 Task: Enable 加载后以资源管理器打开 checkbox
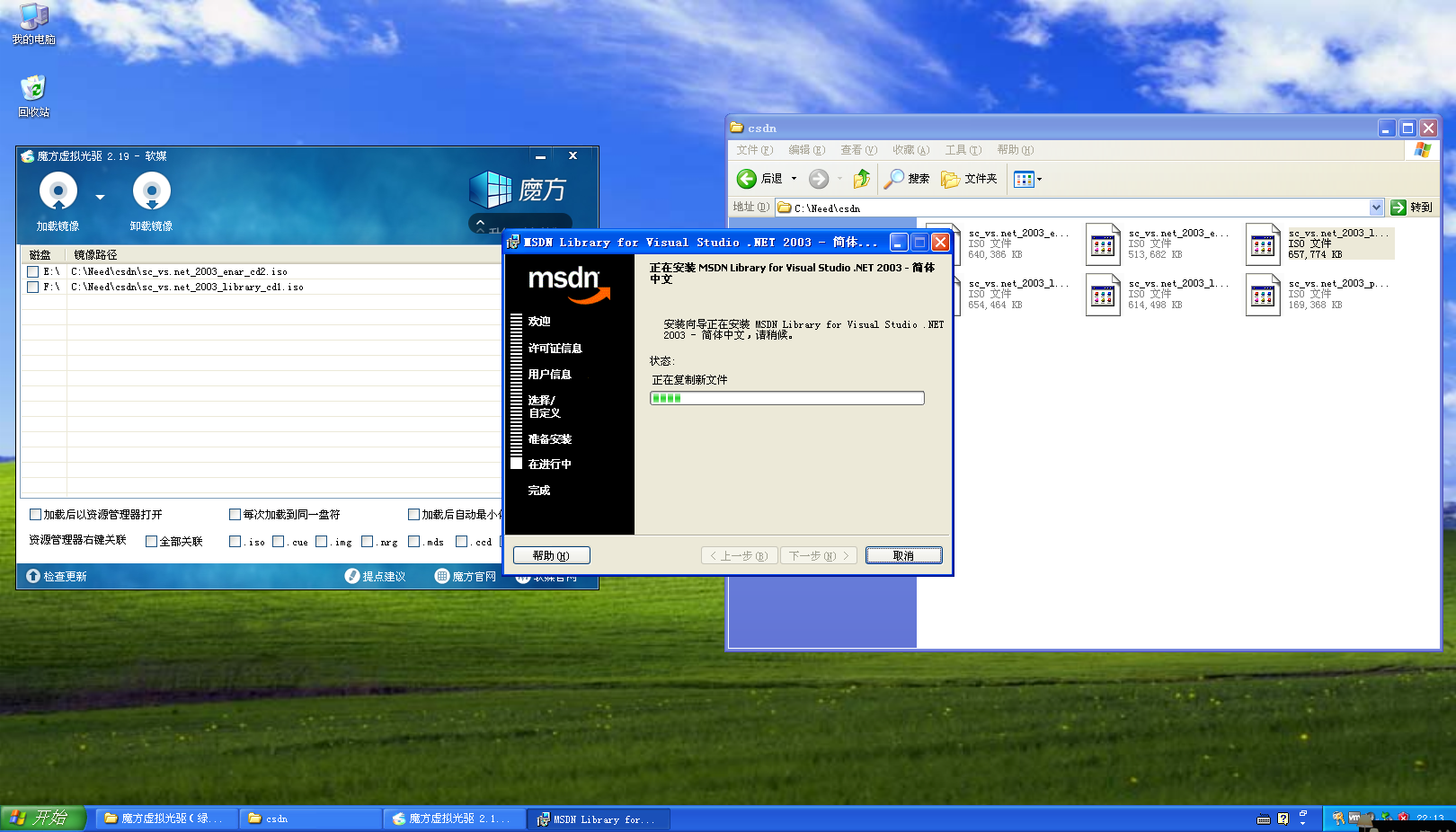[35, 514]
